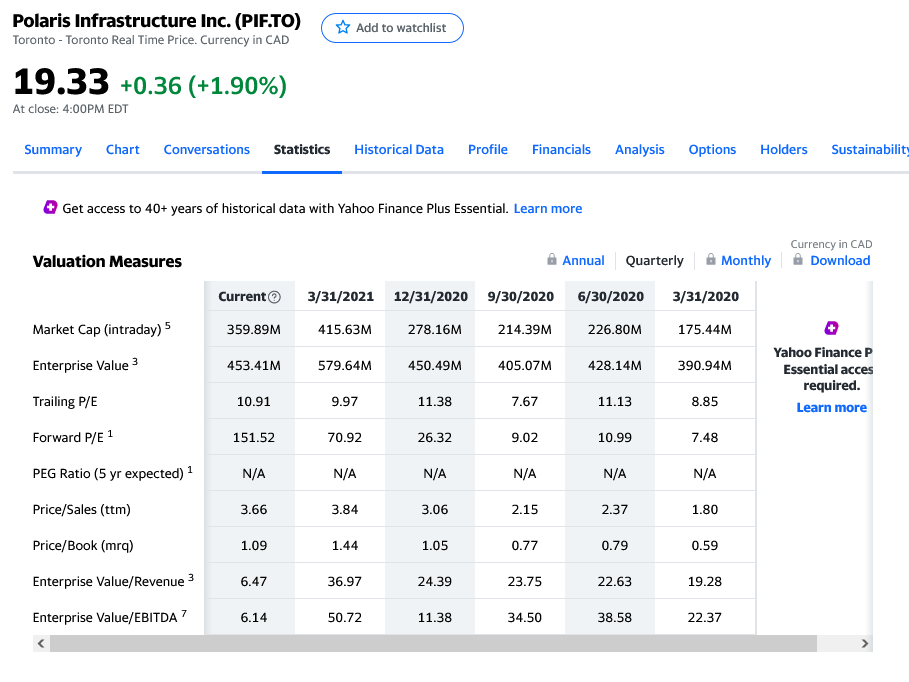Click the star icon in Add to watchlist
Image resolution: width=909 pixels, height=682 pixels.
343,27
